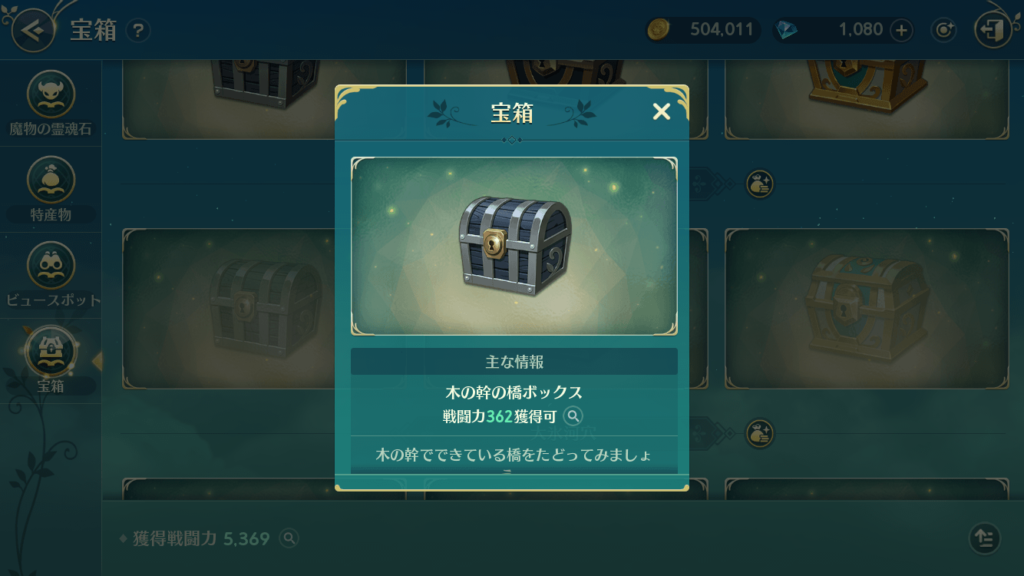
Task: Click the back arrow button
Action: click(33, 30)
